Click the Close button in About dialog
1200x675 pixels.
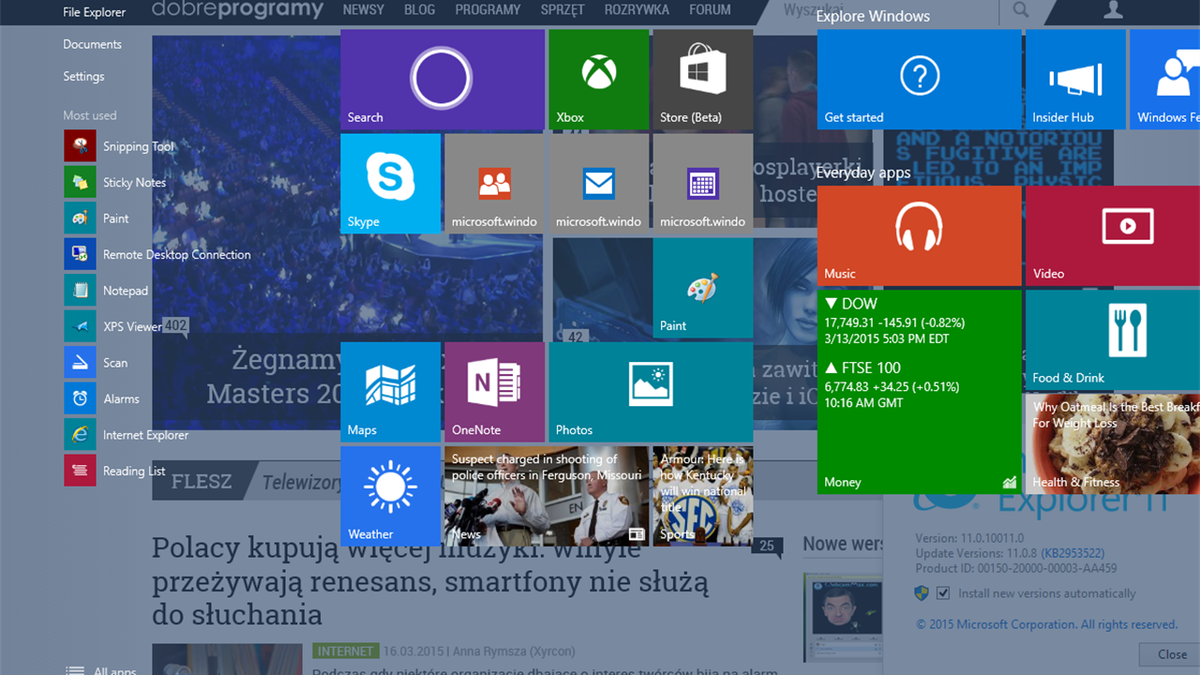point(1170,654)
